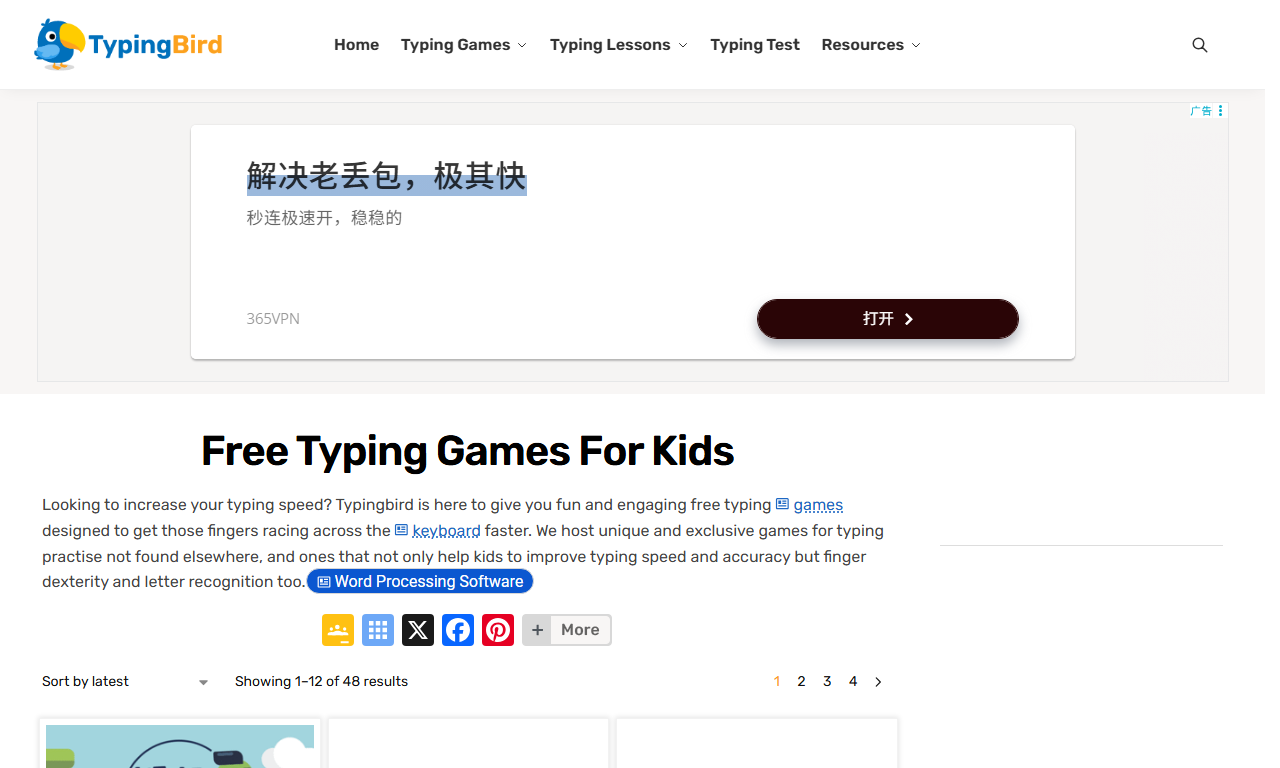Share via the yellow first share icon
The image size is (1280, 768).
[x=338, y=630]
